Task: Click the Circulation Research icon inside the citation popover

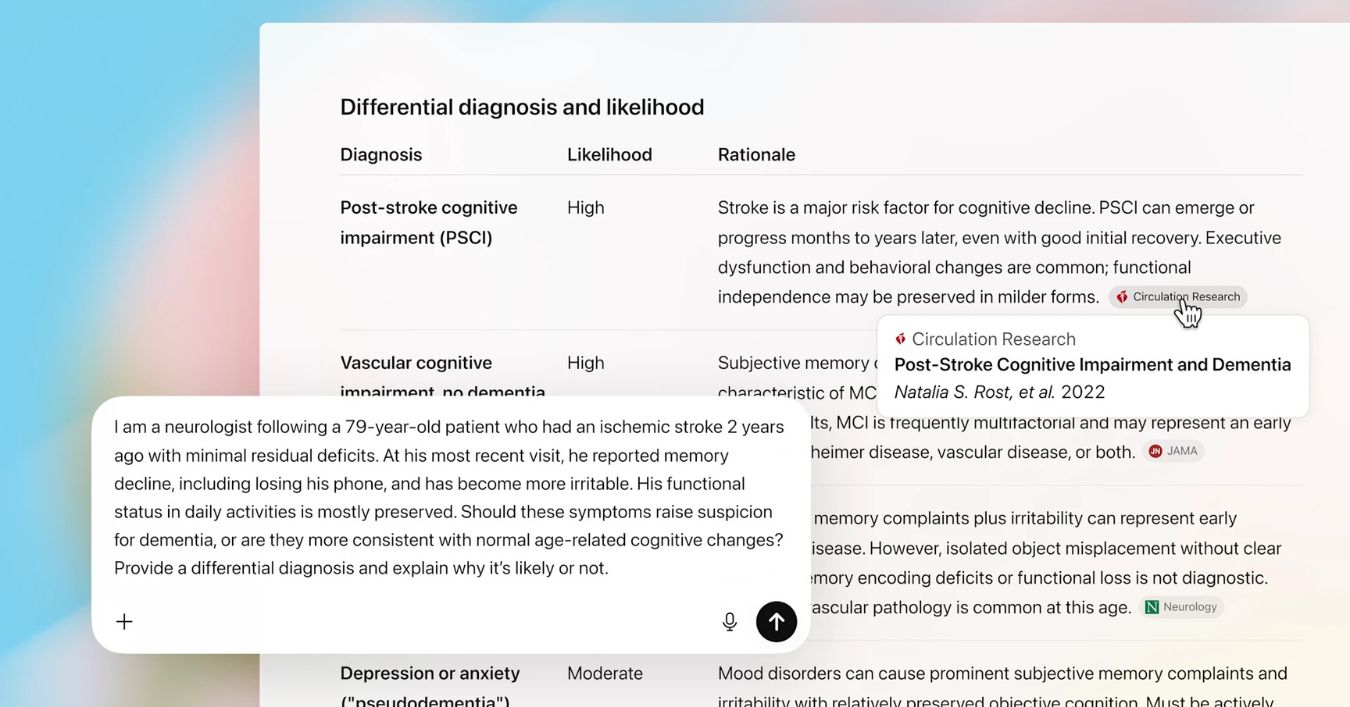Action: tap(899, 339)
